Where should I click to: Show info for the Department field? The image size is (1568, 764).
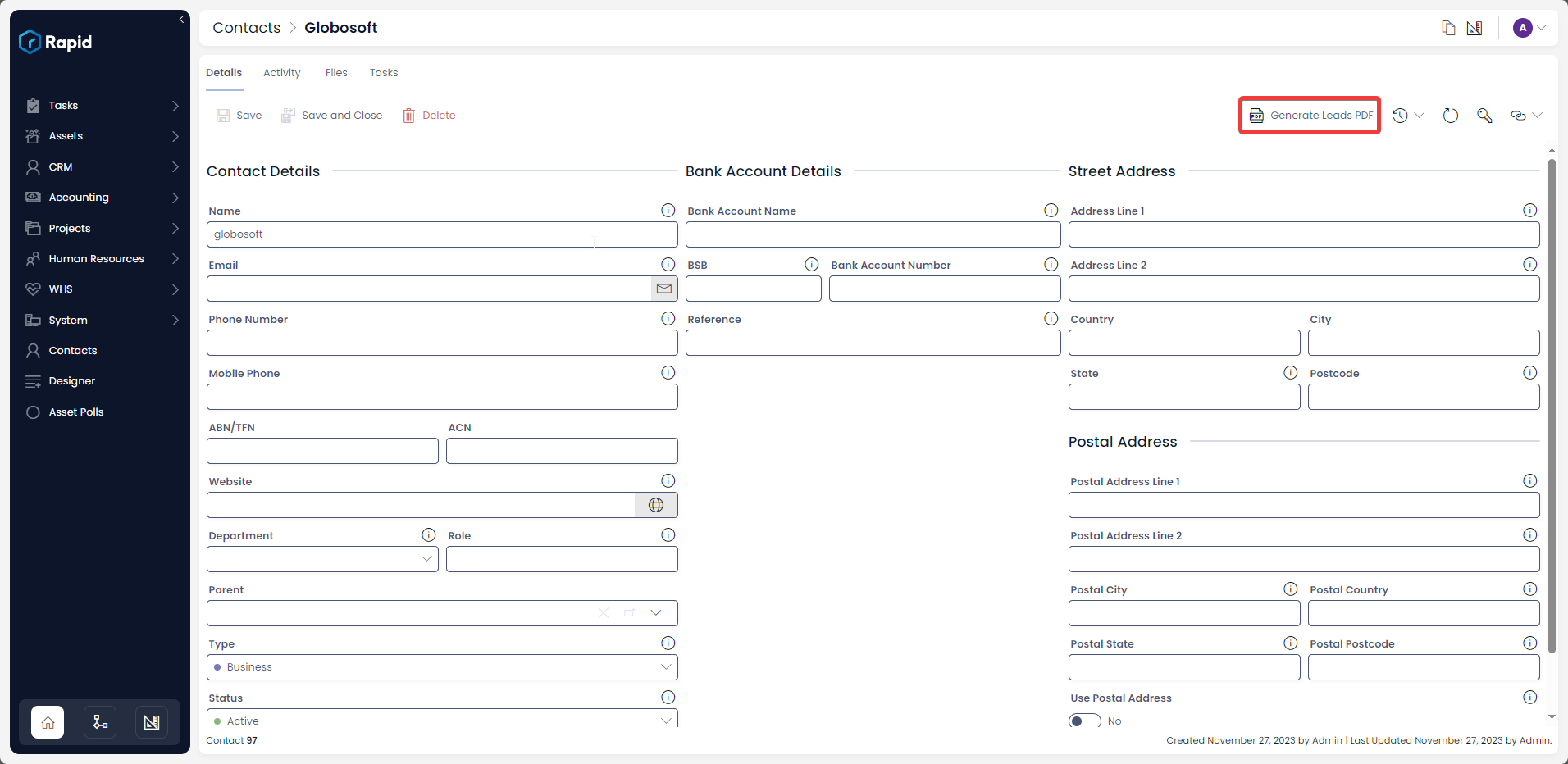(429, 534)
